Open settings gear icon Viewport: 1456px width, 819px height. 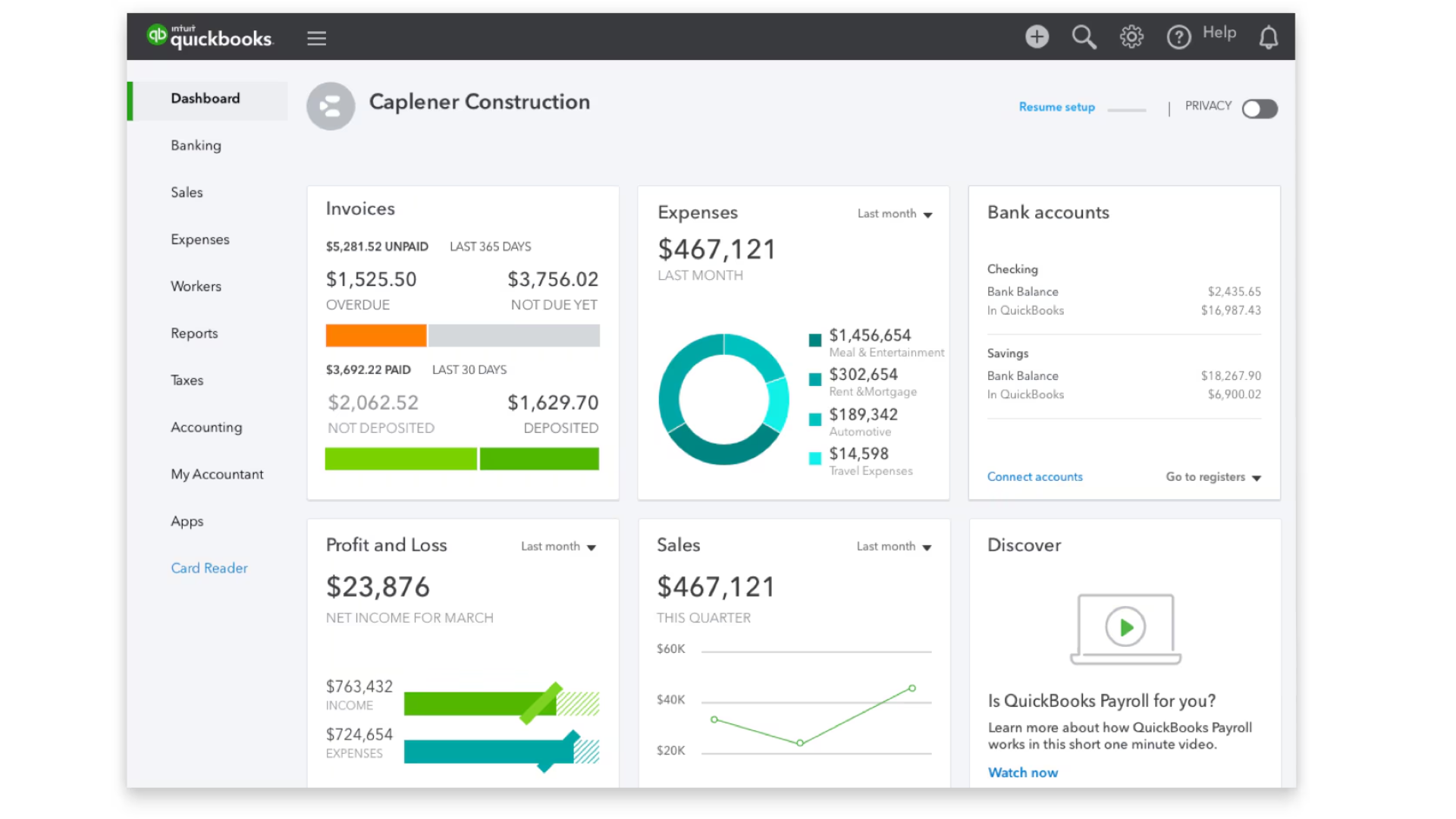1131,36
